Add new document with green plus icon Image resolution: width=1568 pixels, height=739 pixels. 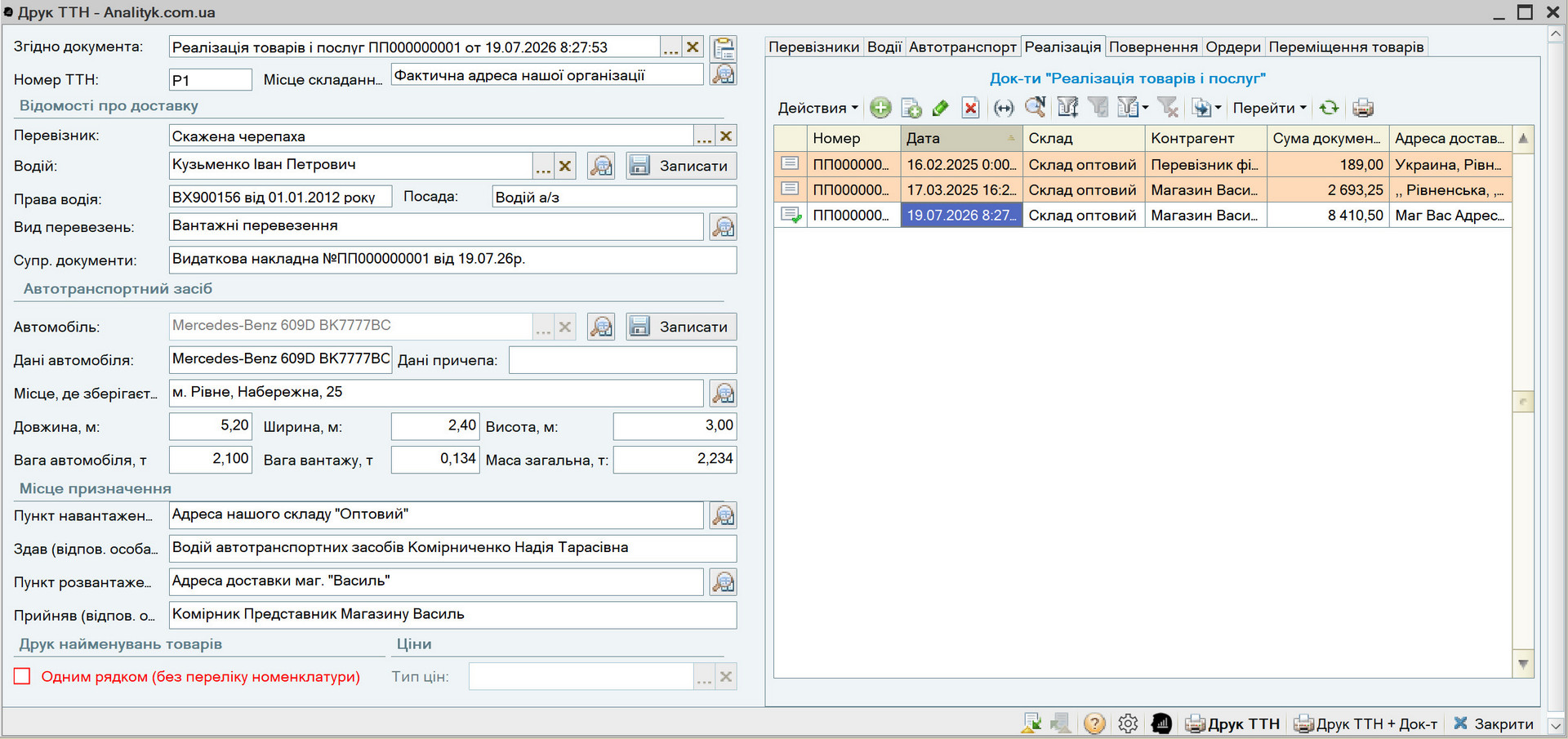880,108
